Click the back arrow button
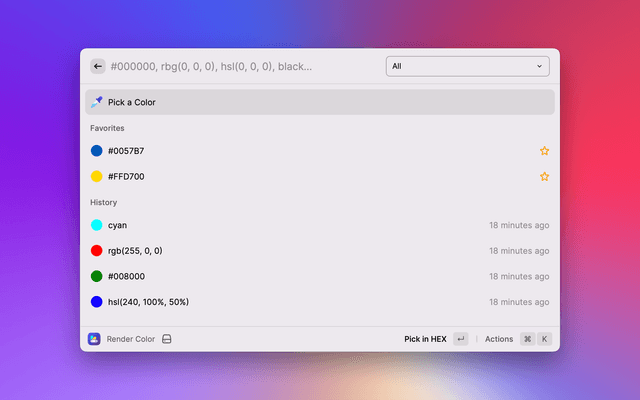The image size is (640, 400). pyautogui.click(x=98, y=66)
